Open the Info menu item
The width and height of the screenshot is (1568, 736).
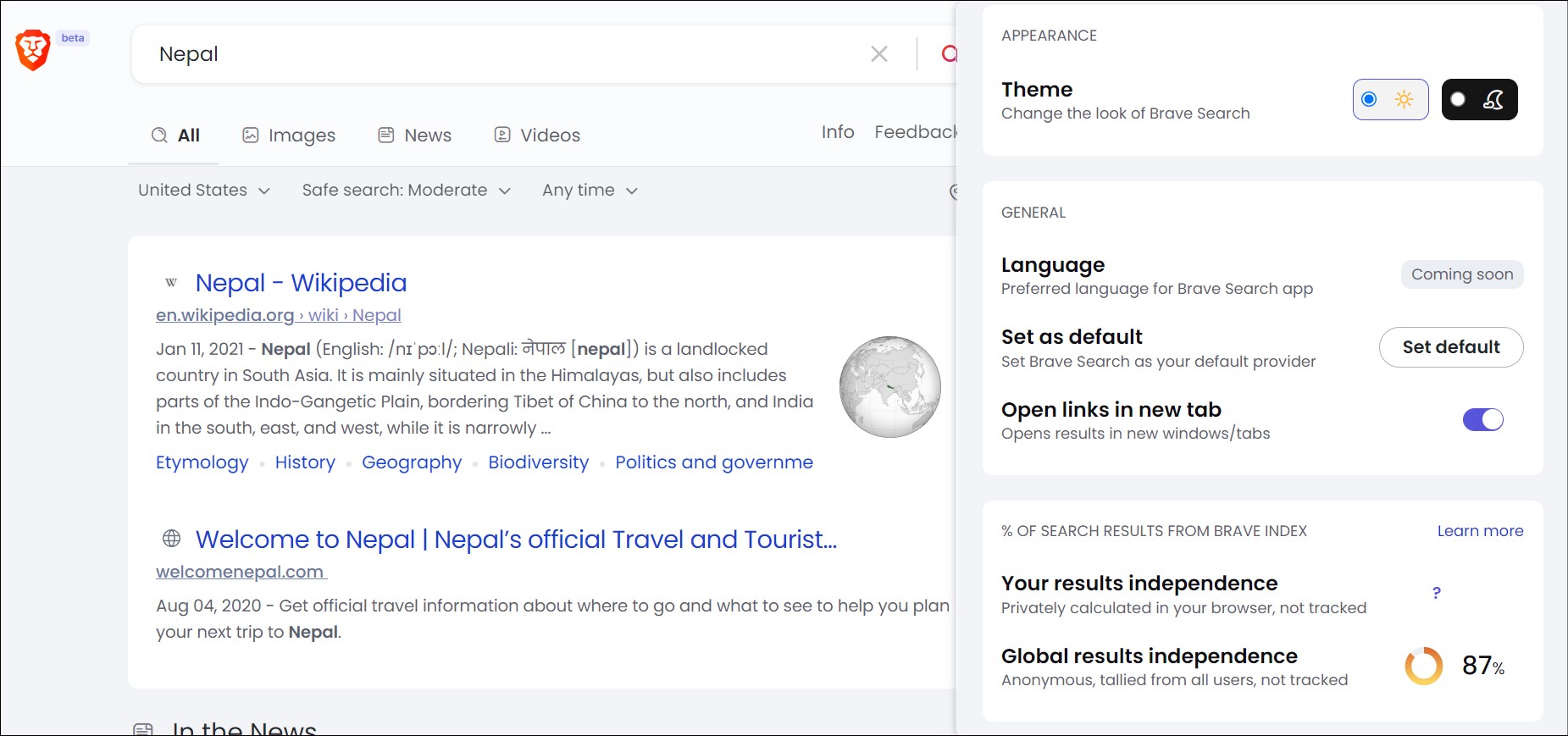point(838,132)
